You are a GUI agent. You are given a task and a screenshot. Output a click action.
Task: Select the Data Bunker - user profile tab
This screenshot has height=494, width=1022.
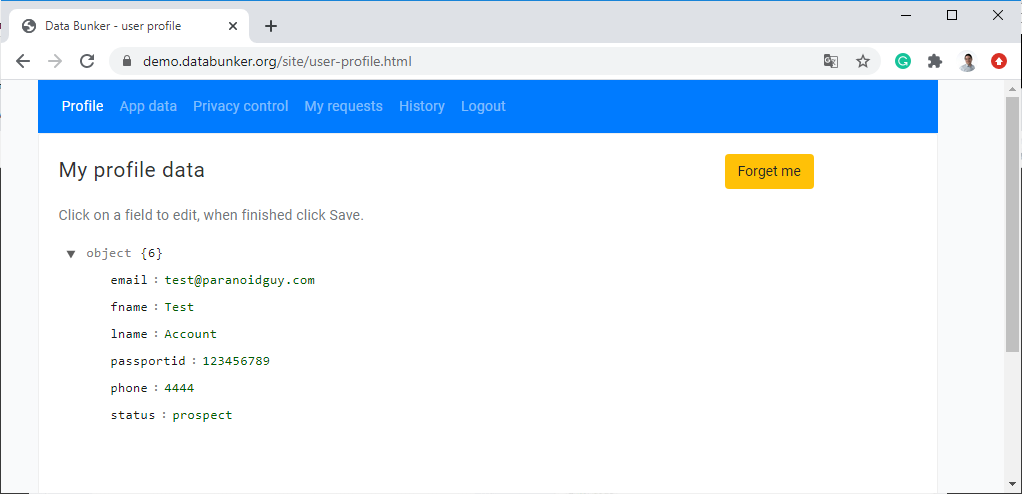tap(128, 26)
